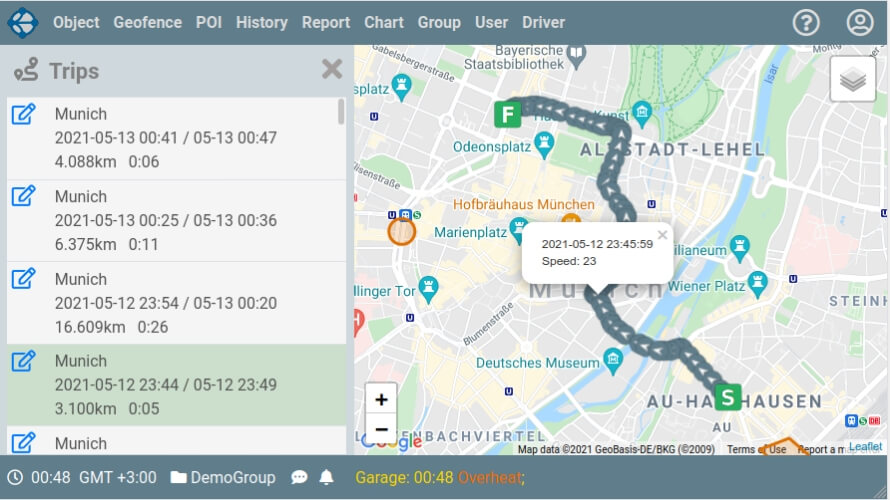Edit the 6.375km Munich trip
The height and width of the screenshot is (500, 890).
24,196
